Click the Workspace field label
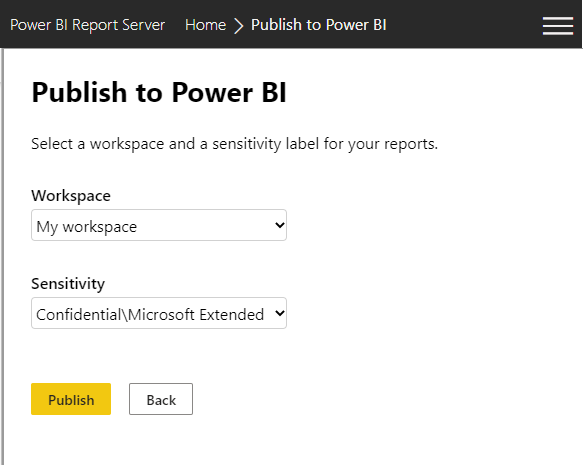This screenshot has width=583, height=465. pos(71,196)
